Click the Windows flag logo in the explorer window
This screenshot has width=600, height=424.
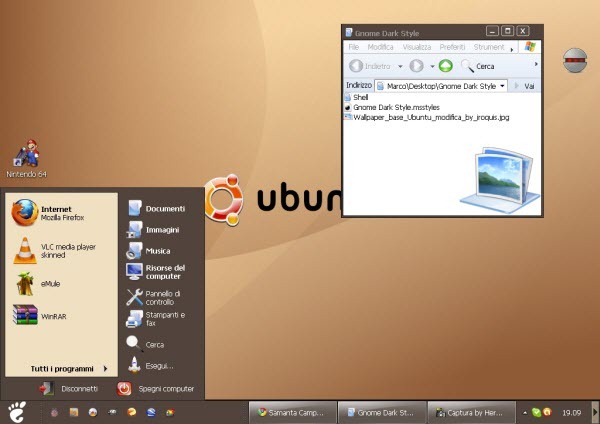530,47
